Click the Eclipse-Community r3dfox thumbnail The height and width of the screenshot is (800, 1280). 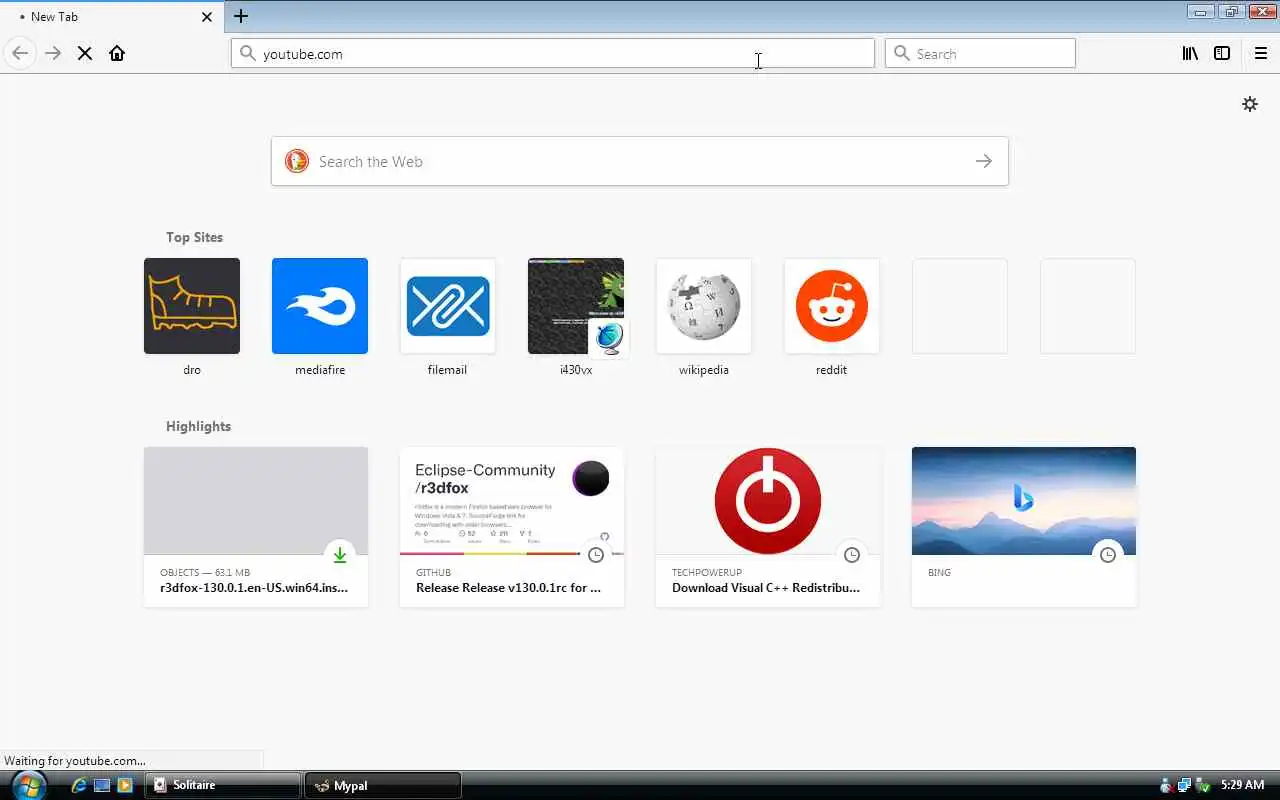[512, 501]
